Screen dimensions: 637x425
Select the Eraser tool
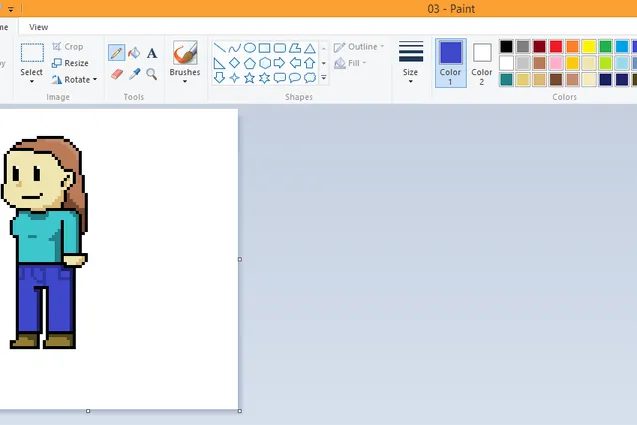pos(117,74)
